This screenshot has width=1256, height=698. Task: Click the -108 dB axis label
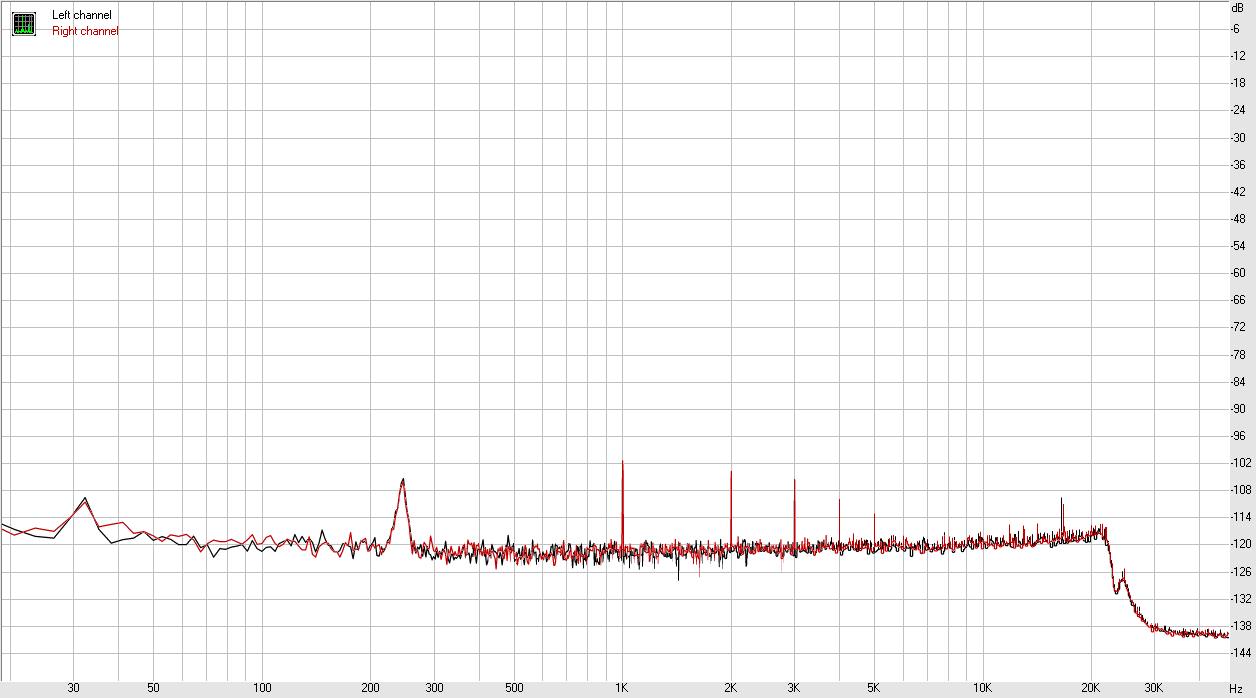click(x=1239, y=490)
